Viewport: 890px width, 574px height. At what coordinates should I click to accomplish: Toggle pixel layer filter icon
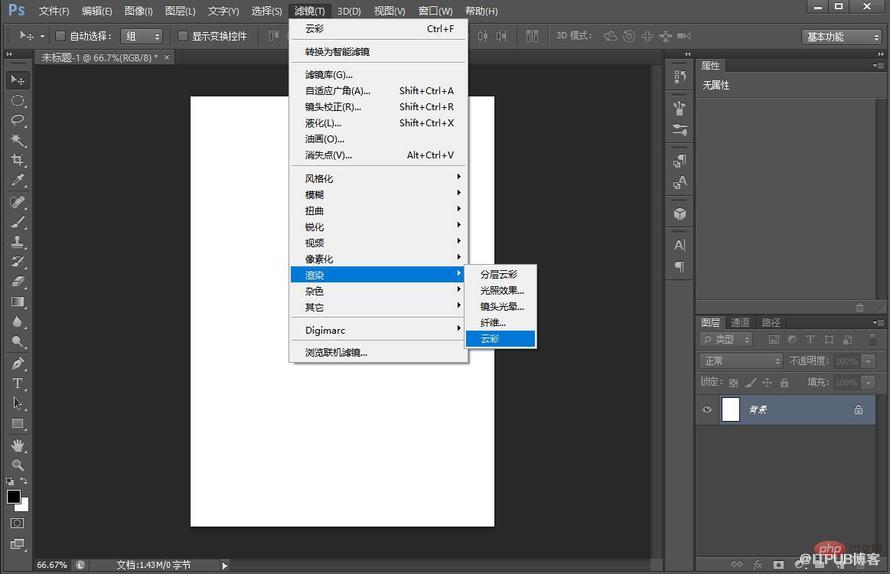pyautogui.click(x=773, y=340)
